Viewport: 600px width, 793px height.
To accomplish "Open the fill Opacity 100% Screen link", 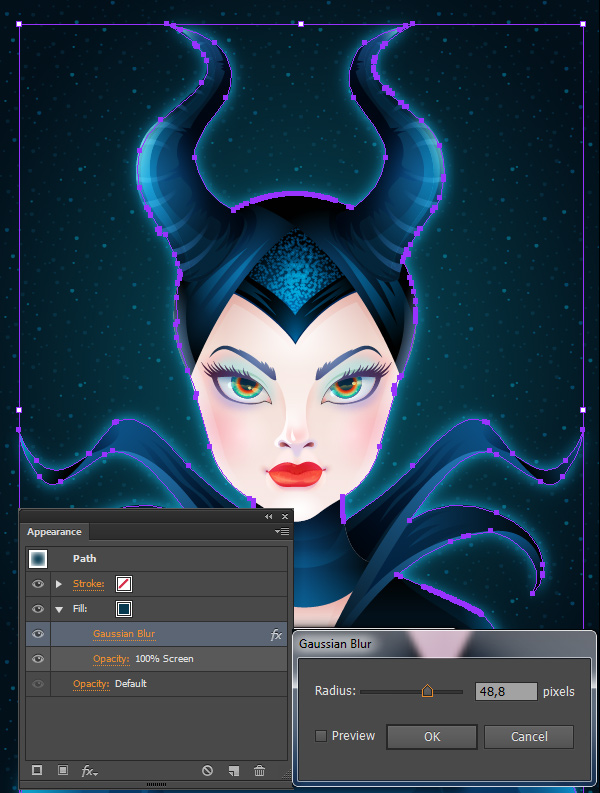I will pyautogui.click(x=111, y=658).
